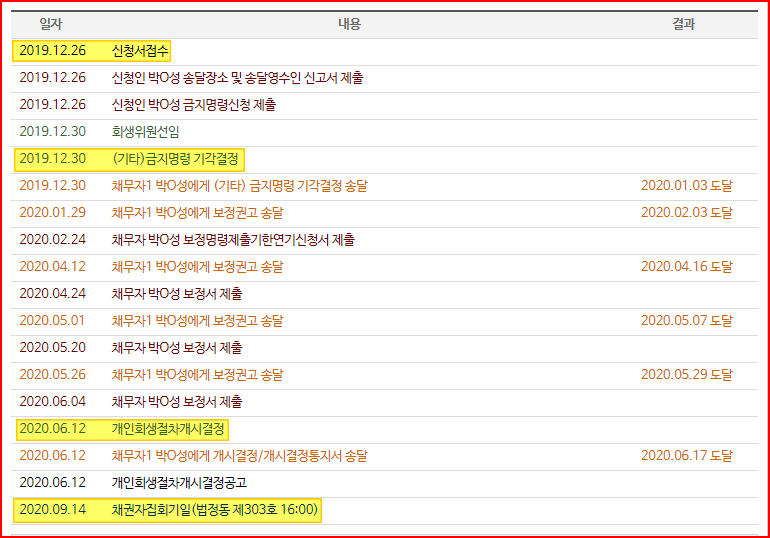Click the date beside 신청서접수
The width and height of the screenshot is (770, 538).
(53, 51)
